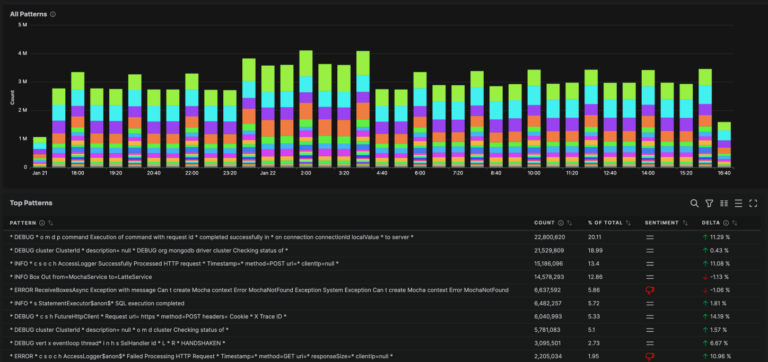Click the negative sentiment icon on the Failed Processing row
Screen dimensions: 768x362
point(650,357)
